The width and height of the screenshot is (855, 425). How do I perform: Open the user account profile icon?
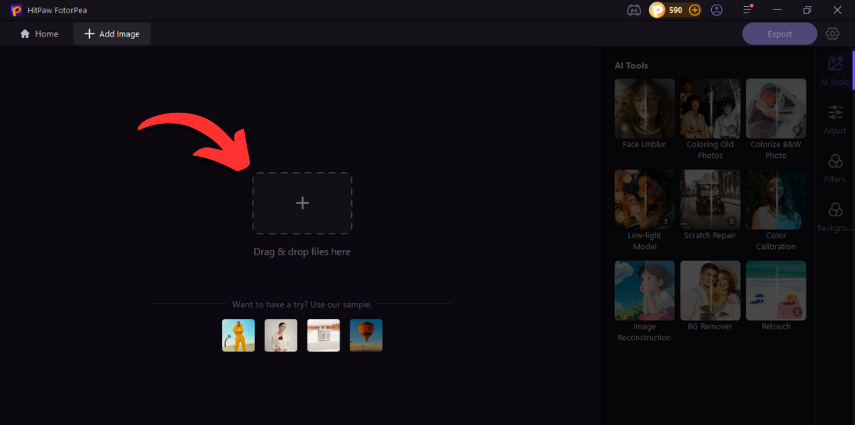(716, 10)
